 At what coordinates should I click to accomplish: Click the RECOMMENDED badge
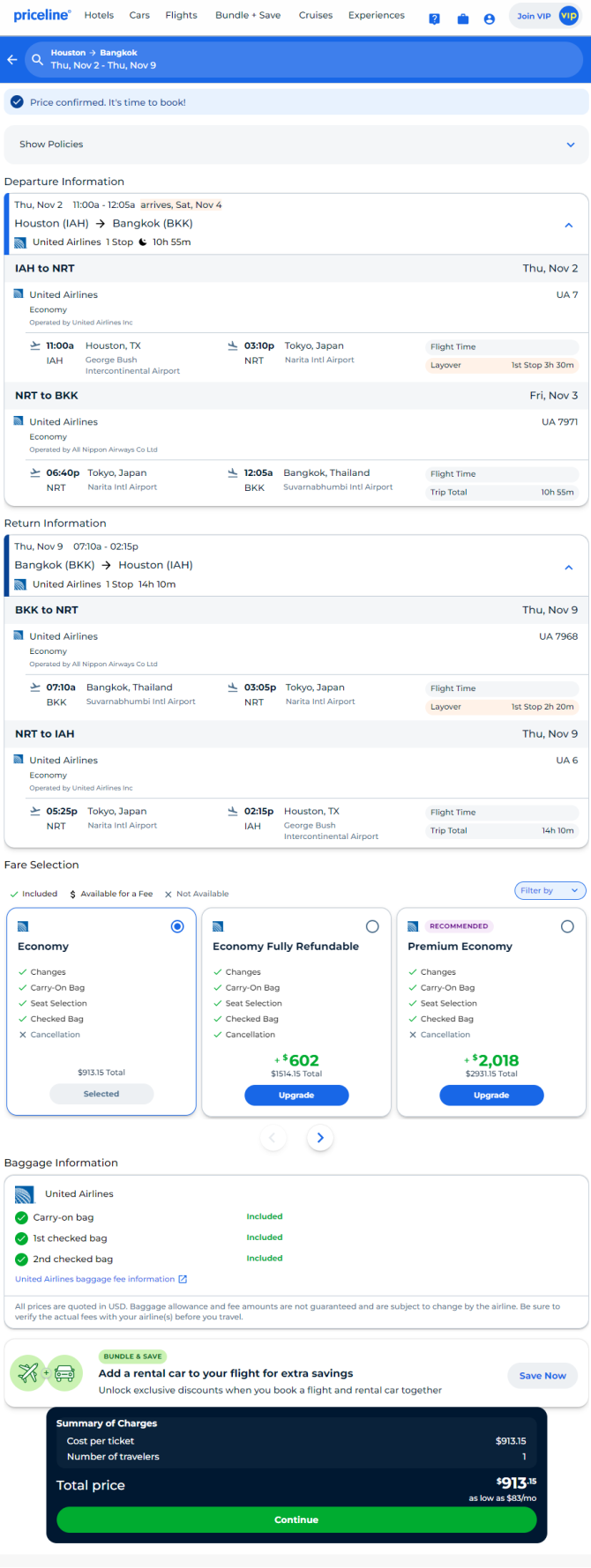pos(459,926)
